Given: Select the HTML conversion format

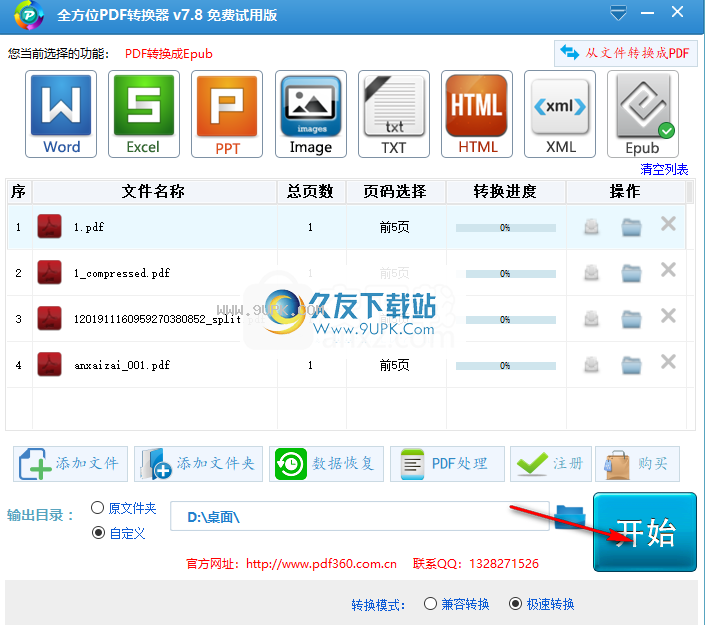Looking at the screenshot, I should pyautogui.click(x=477, y=114).
